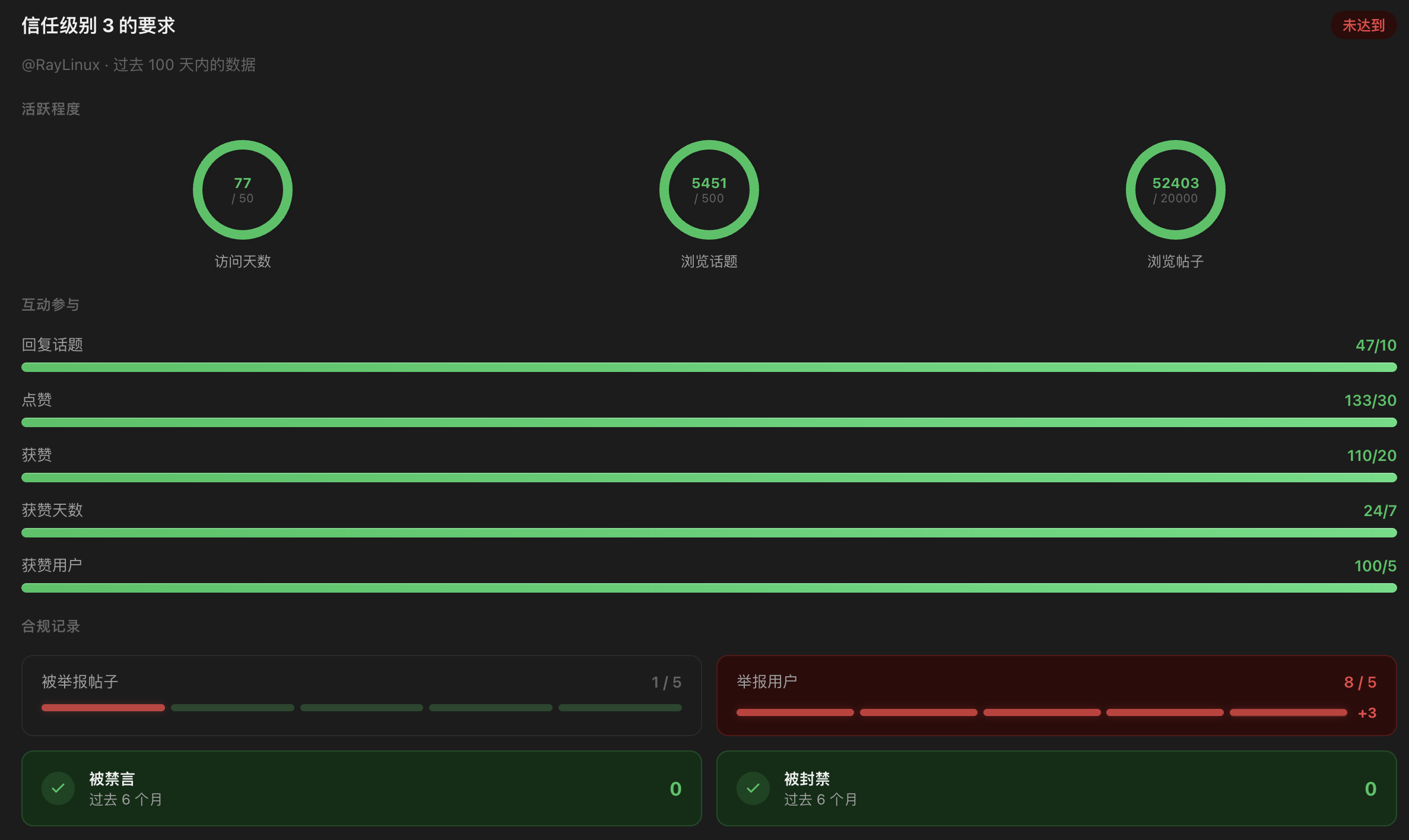
Task: Click the 浏览帖子 label
Action: (x=1176, y=262)
